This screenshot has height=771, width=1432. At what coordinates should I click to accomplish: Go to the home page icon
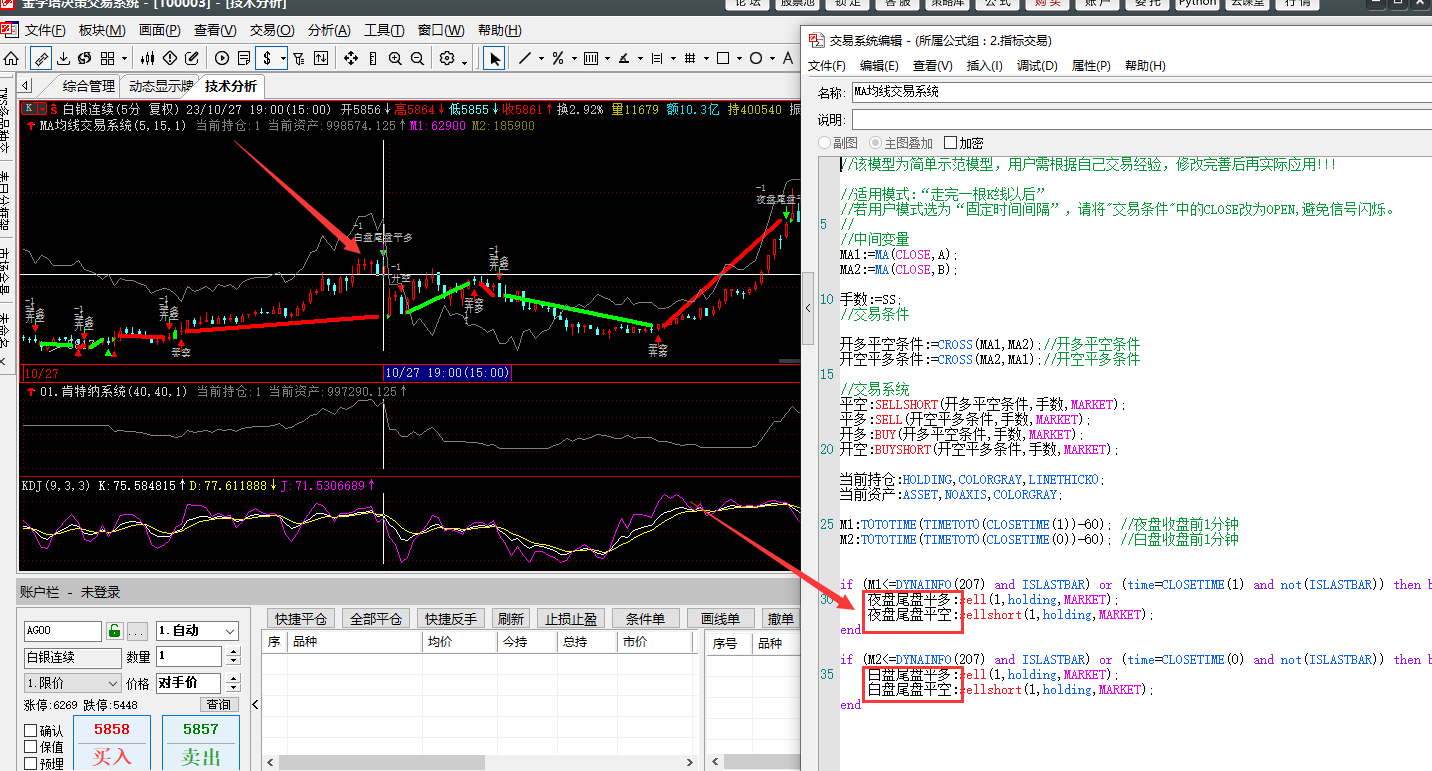[11, 58]
